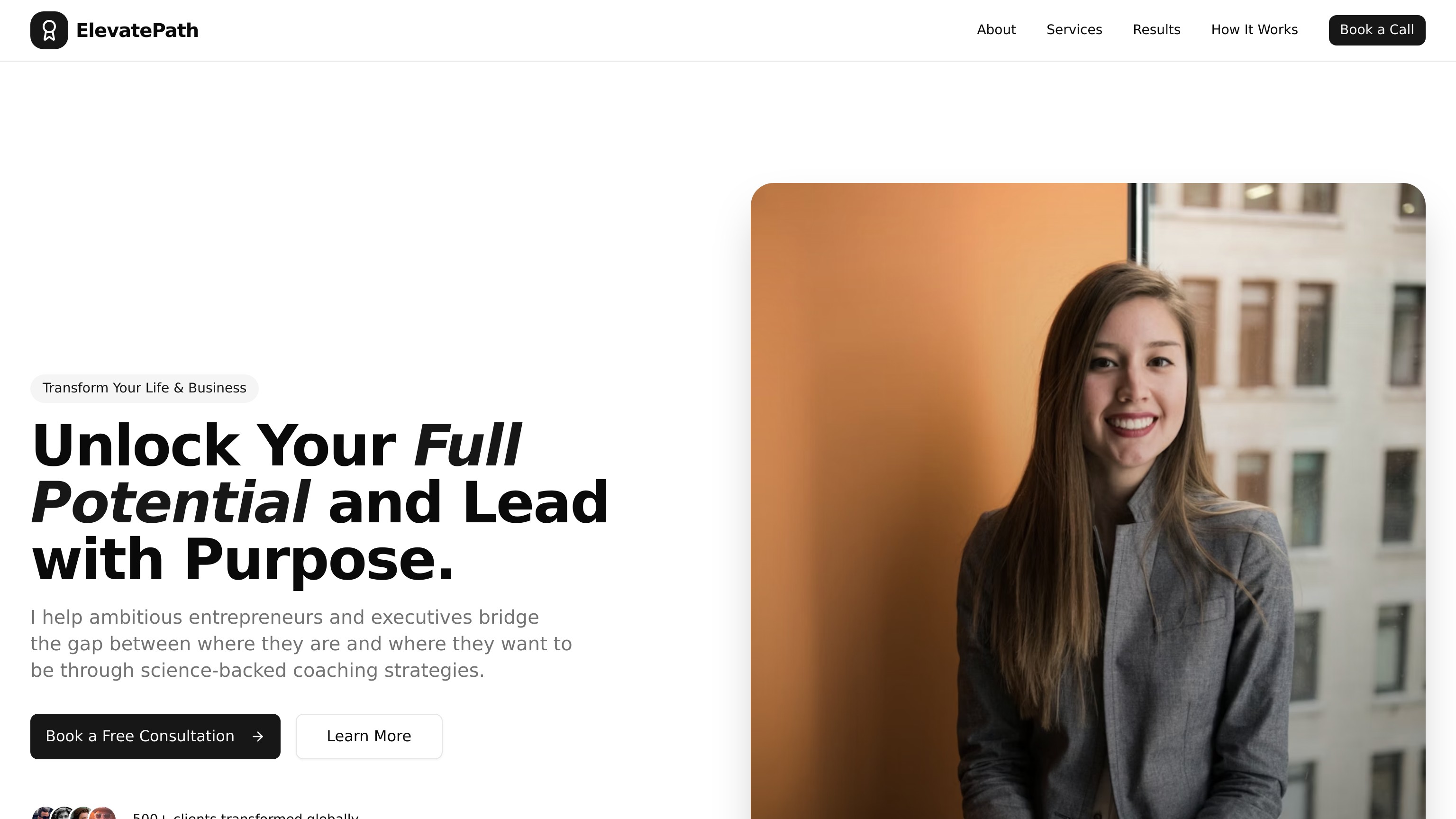The height and width of the screenshot is (819, 1456).
Task: Click the orange-tinted avatar with white sunglasses
Action: click(103, 814)
